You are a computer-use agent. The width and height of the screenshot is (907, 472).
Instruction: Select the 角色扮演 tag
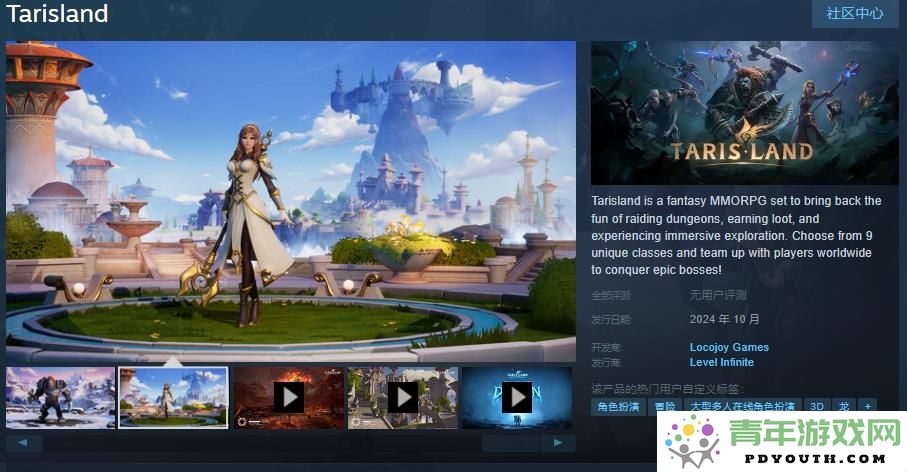pyautogui.click(x=618, y=406)
